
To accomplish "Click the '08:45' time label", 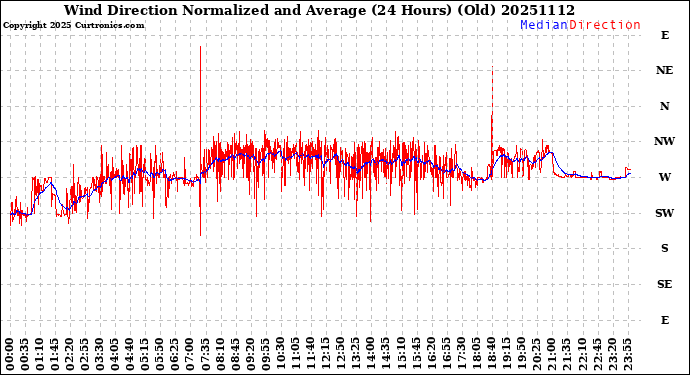I will 235,355.
